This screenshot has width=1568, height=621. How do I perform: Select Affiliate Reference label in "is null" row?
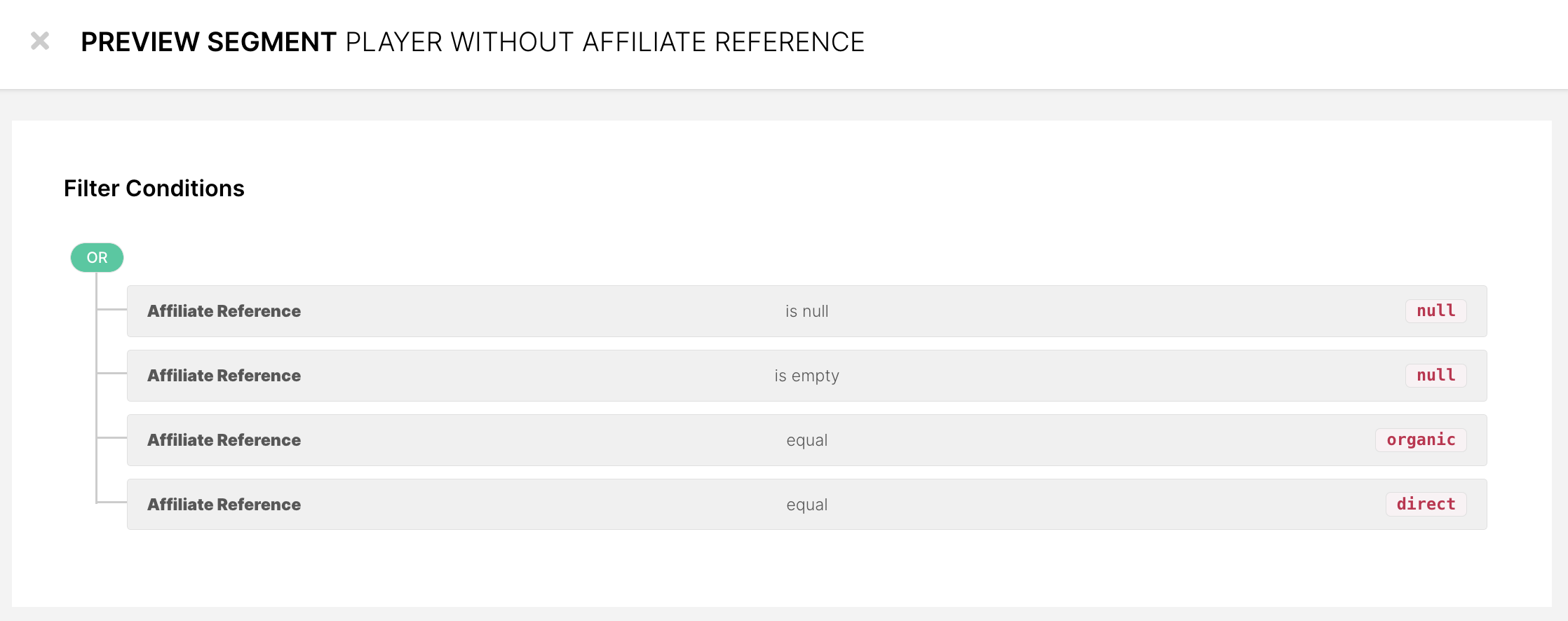tap(224, 311)
